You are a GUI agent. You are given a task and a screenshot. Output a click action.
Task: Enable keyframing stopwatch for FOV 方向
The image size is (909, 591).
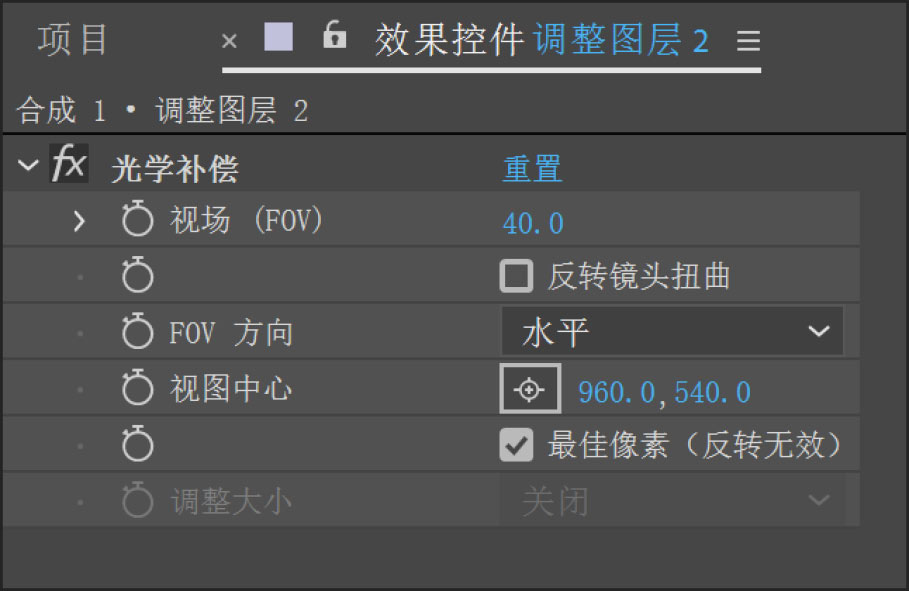[137, 332]
